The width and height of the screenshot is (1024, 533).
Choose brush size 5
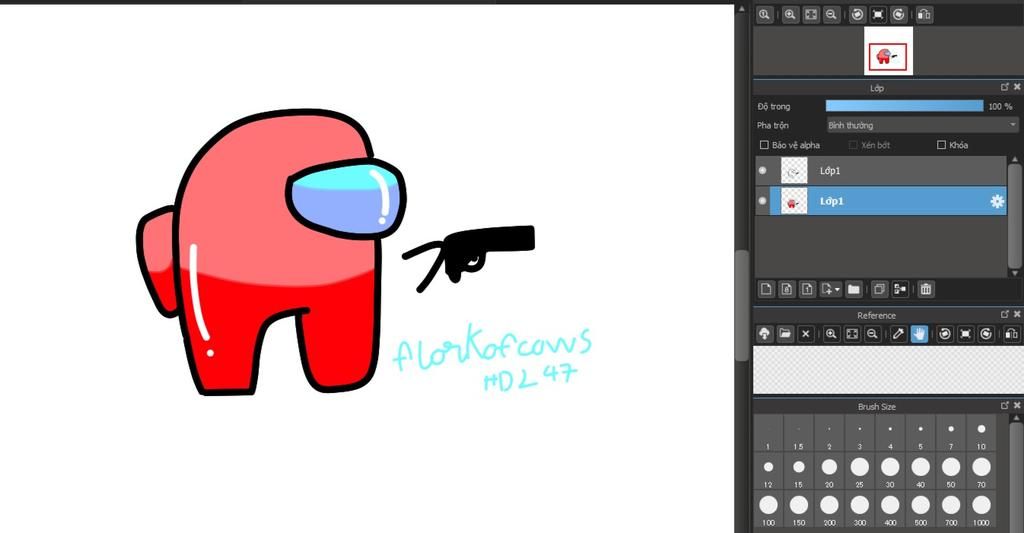[920, 434]
